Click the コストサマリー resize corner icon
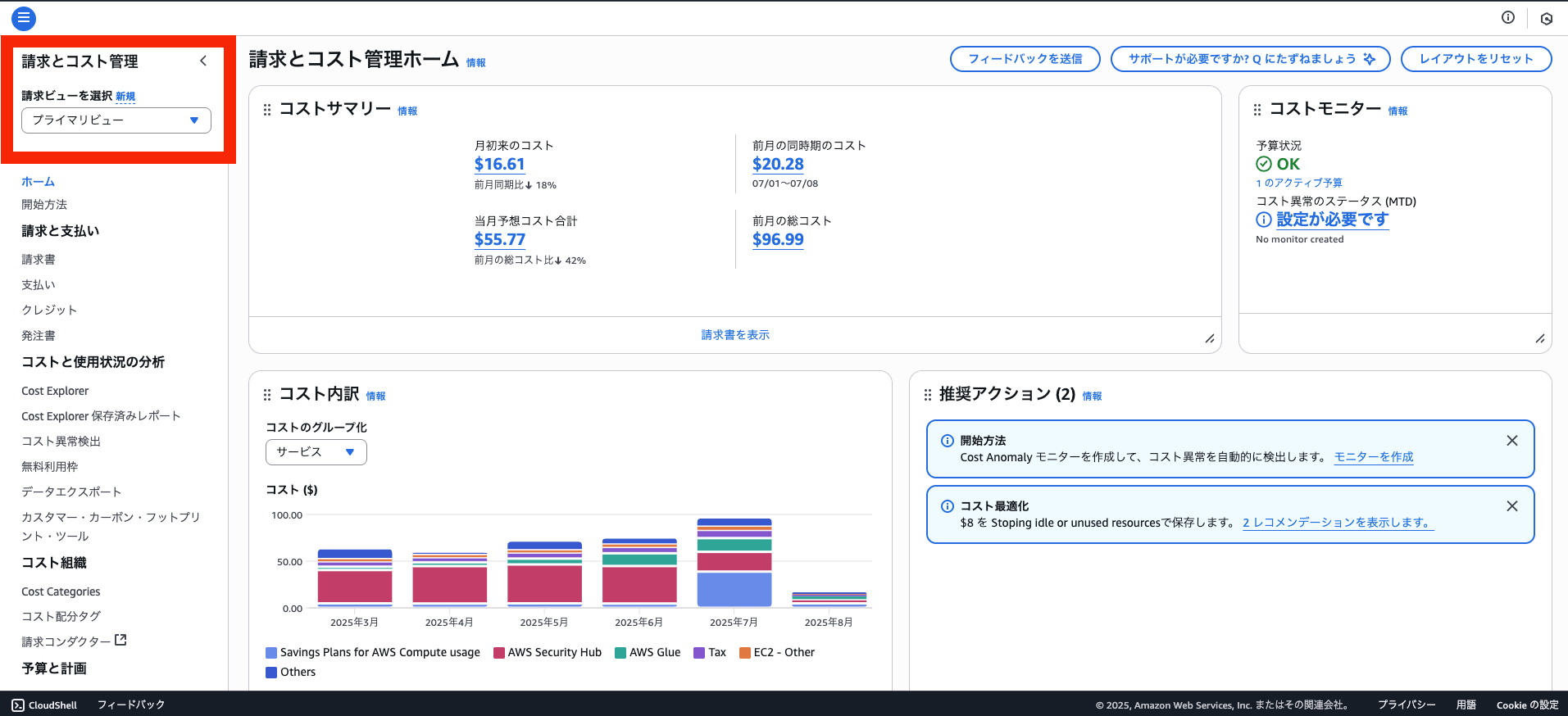Image resolution: width=1568 pixels, height=716 pixels. point(1210,338)
